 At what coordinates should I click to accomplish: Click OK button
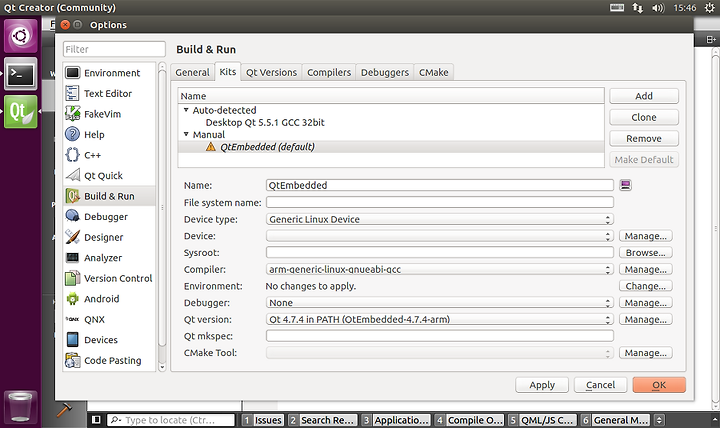[x=659, y=385]
